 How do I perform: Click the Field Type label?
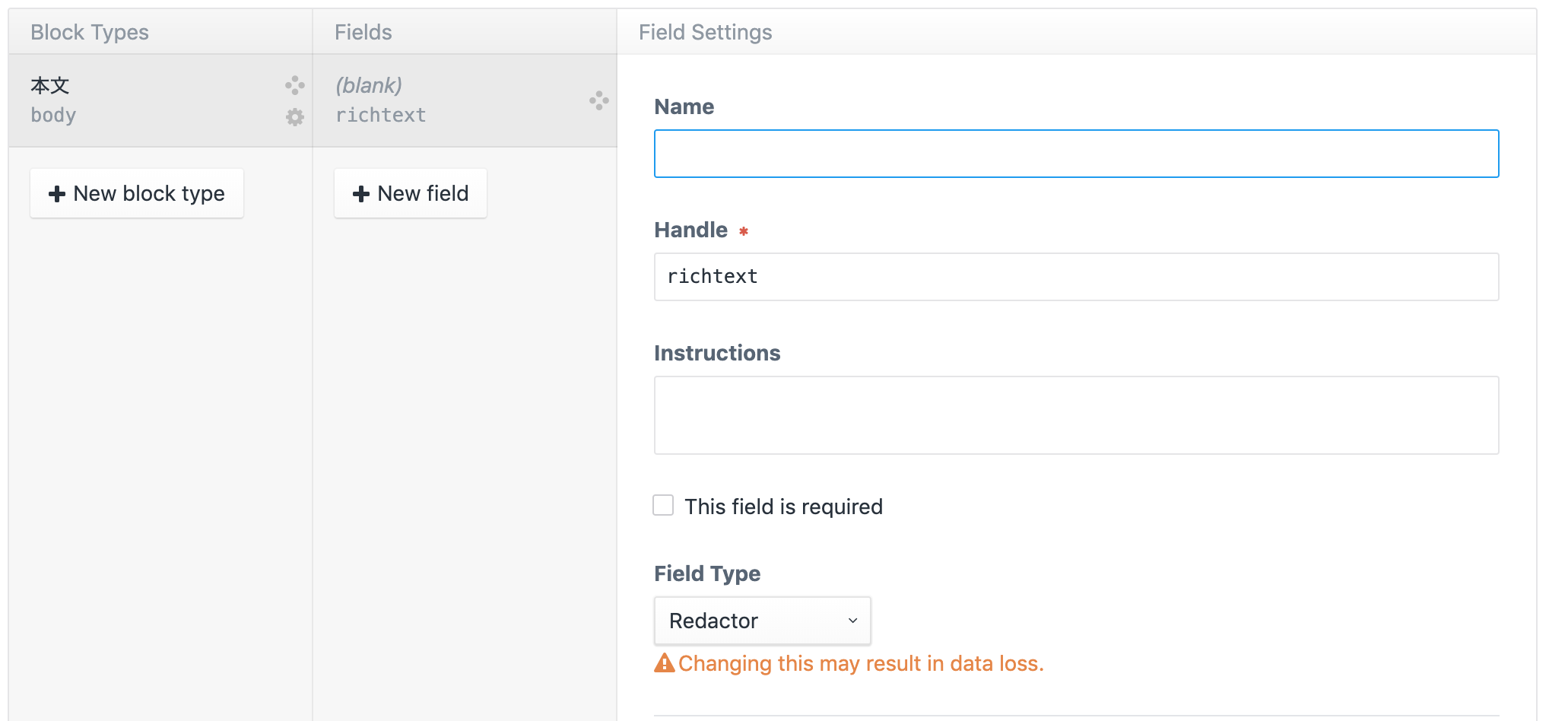(x=707, y=573)
